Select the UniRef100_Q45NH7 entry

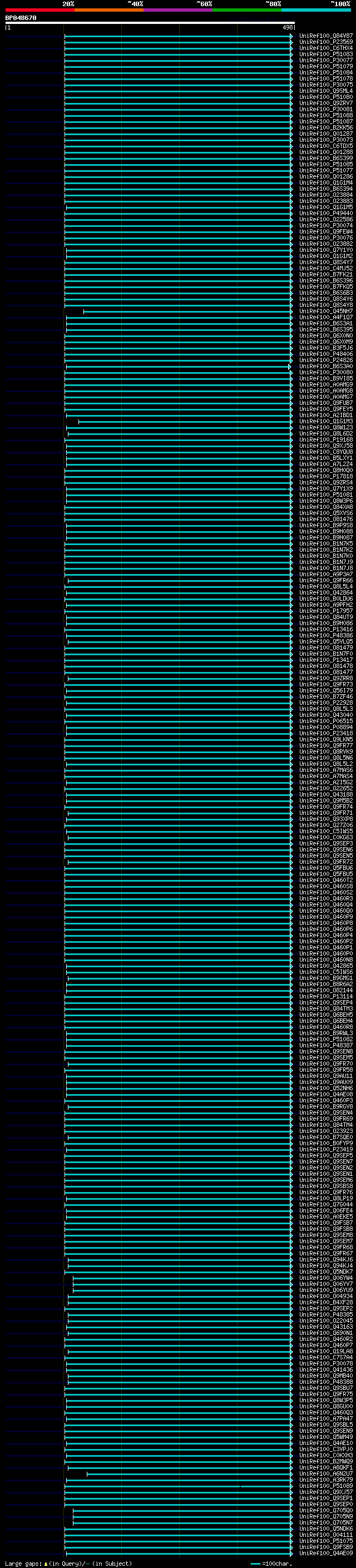(x=326, y=311)
